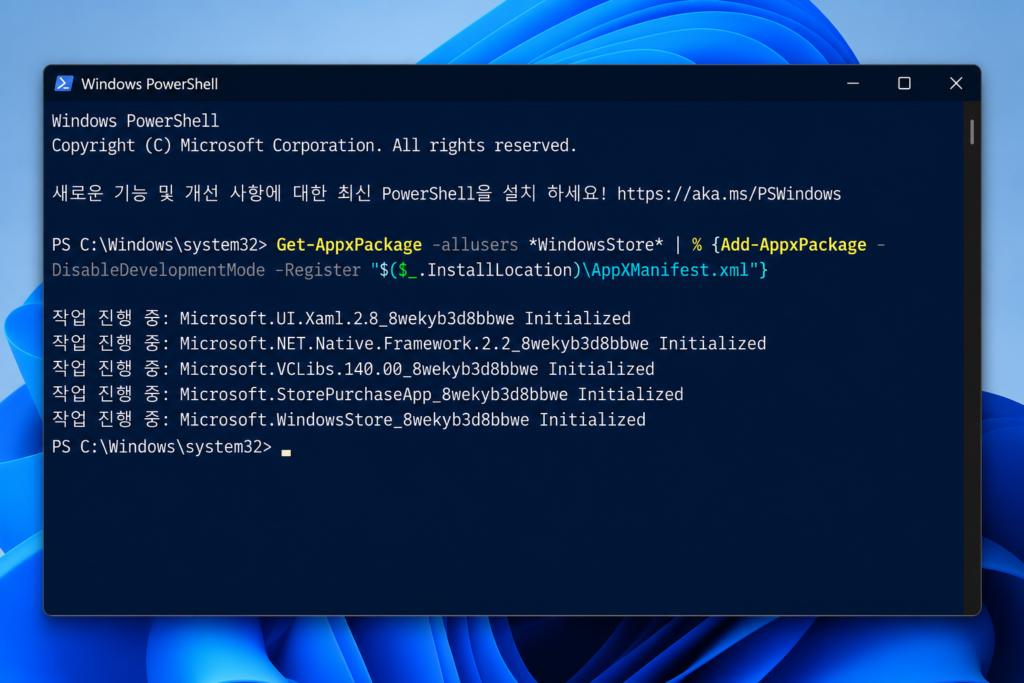Click the blinking cursor at last prompt

286,451
